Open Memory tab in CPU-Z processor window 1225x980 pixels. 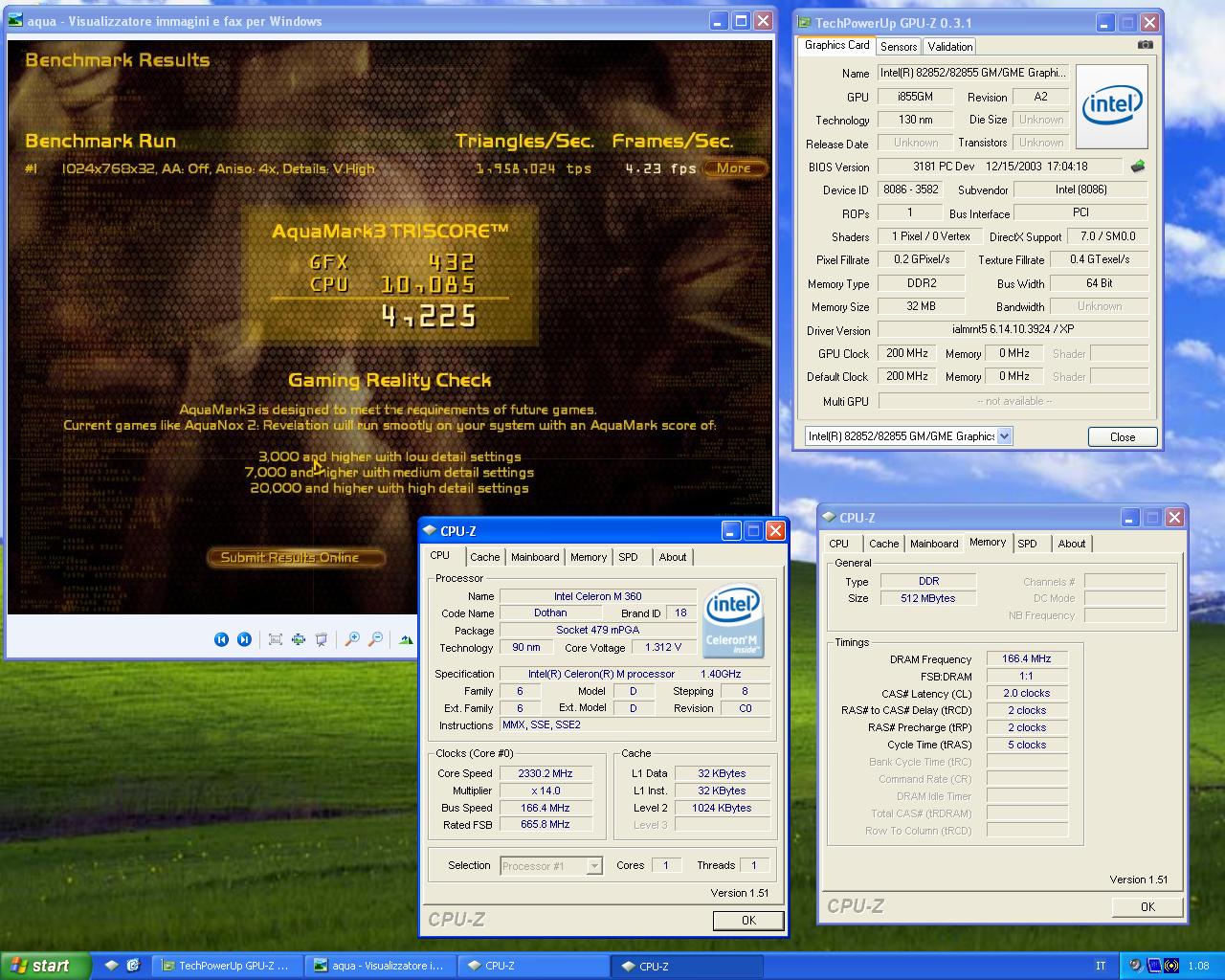tap(589, 557)
